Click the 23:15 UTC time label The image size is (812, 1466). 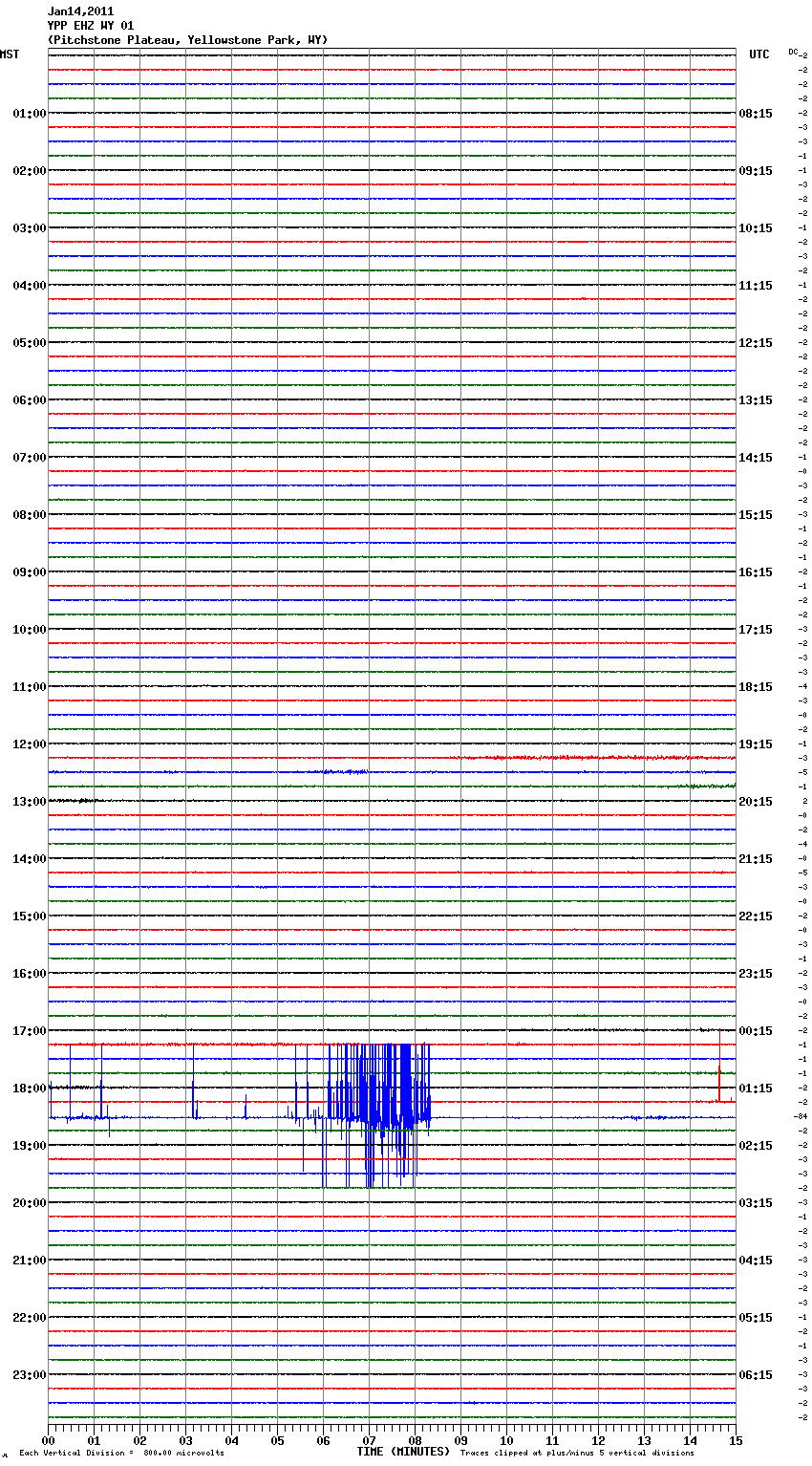click(x=756, y=974)
